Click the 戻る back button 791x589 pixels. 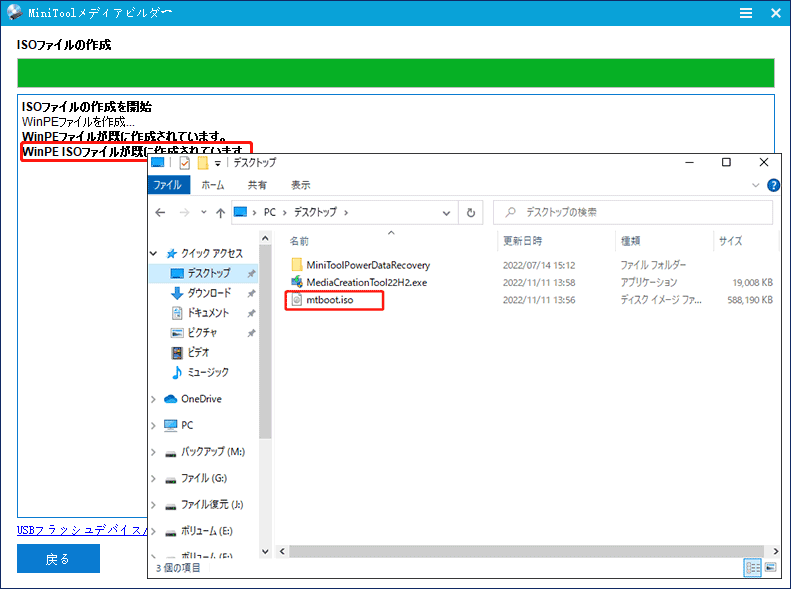click(58, 558)
